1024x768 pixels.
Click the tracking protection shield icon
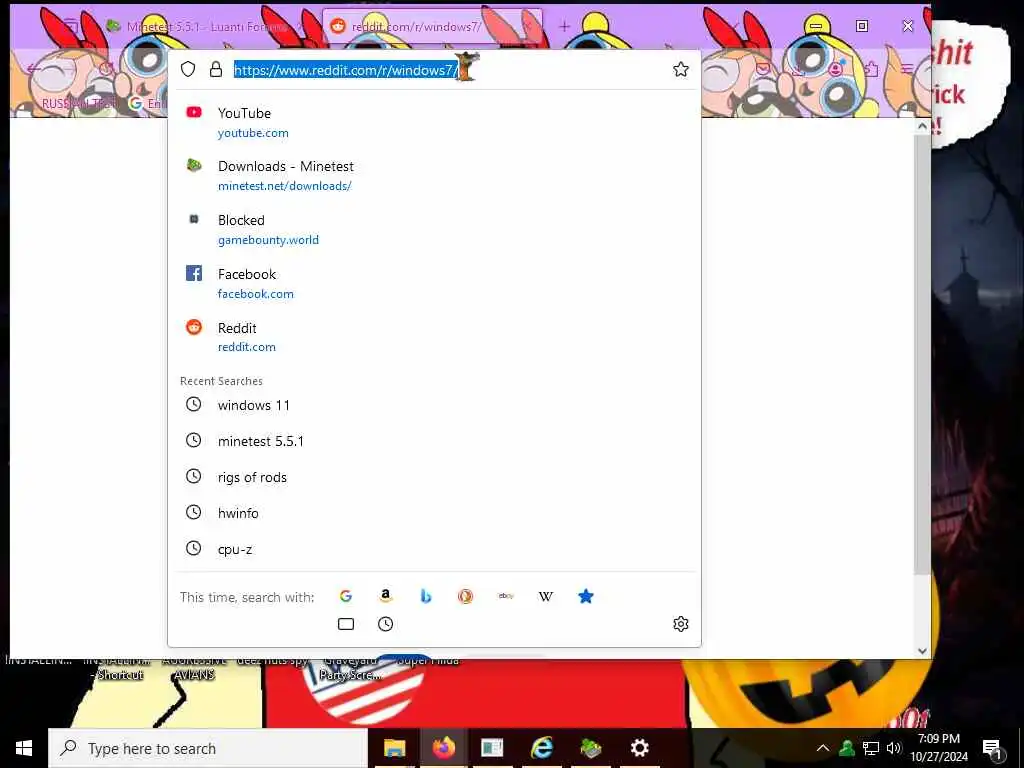(x=188, y=69)
